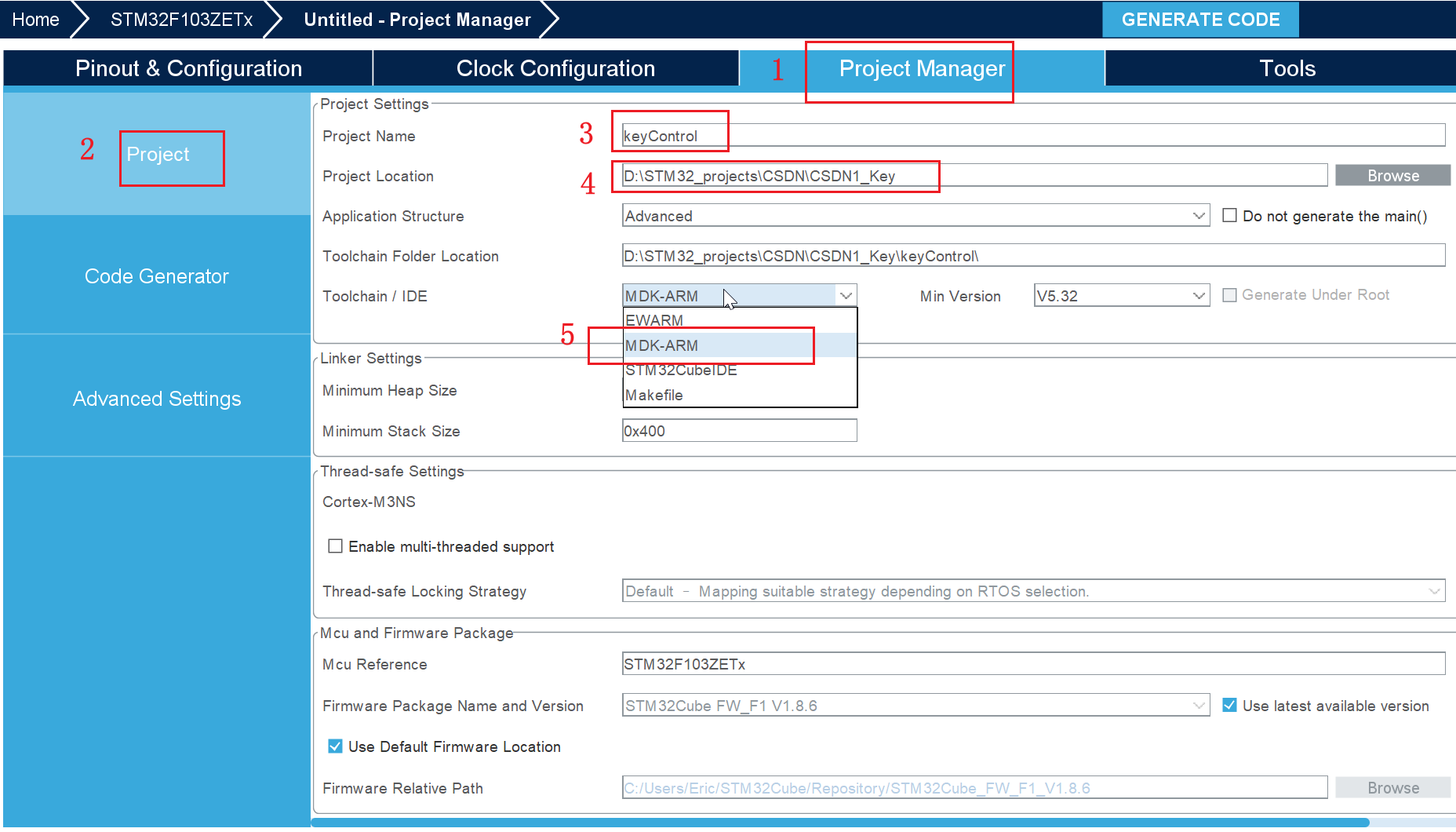Toggle Do not generate the main() checkbox
This screenshot has height=832, width=1456.
point(1229,216)
